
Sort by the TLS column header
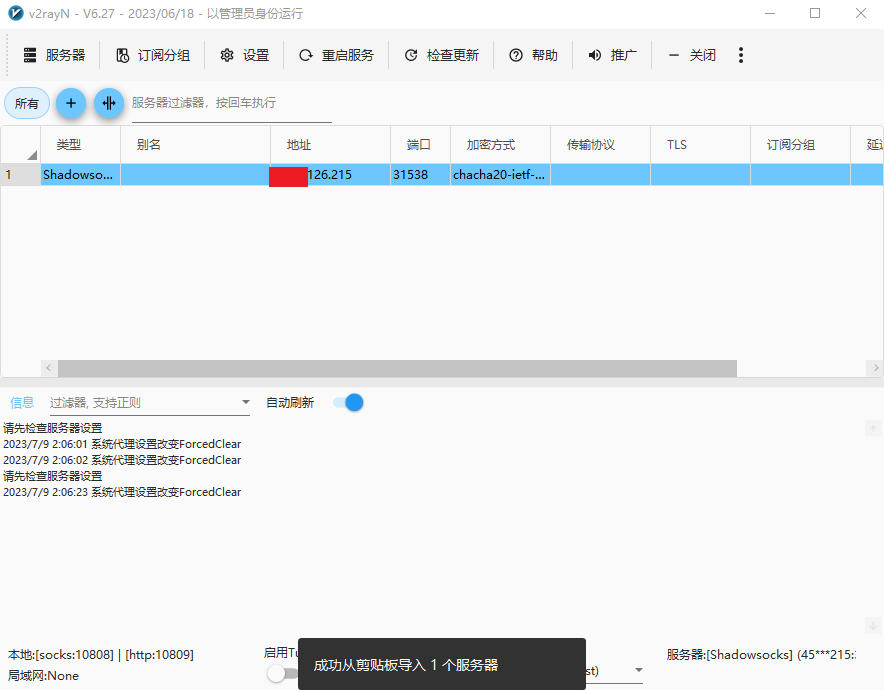[700, 145]
